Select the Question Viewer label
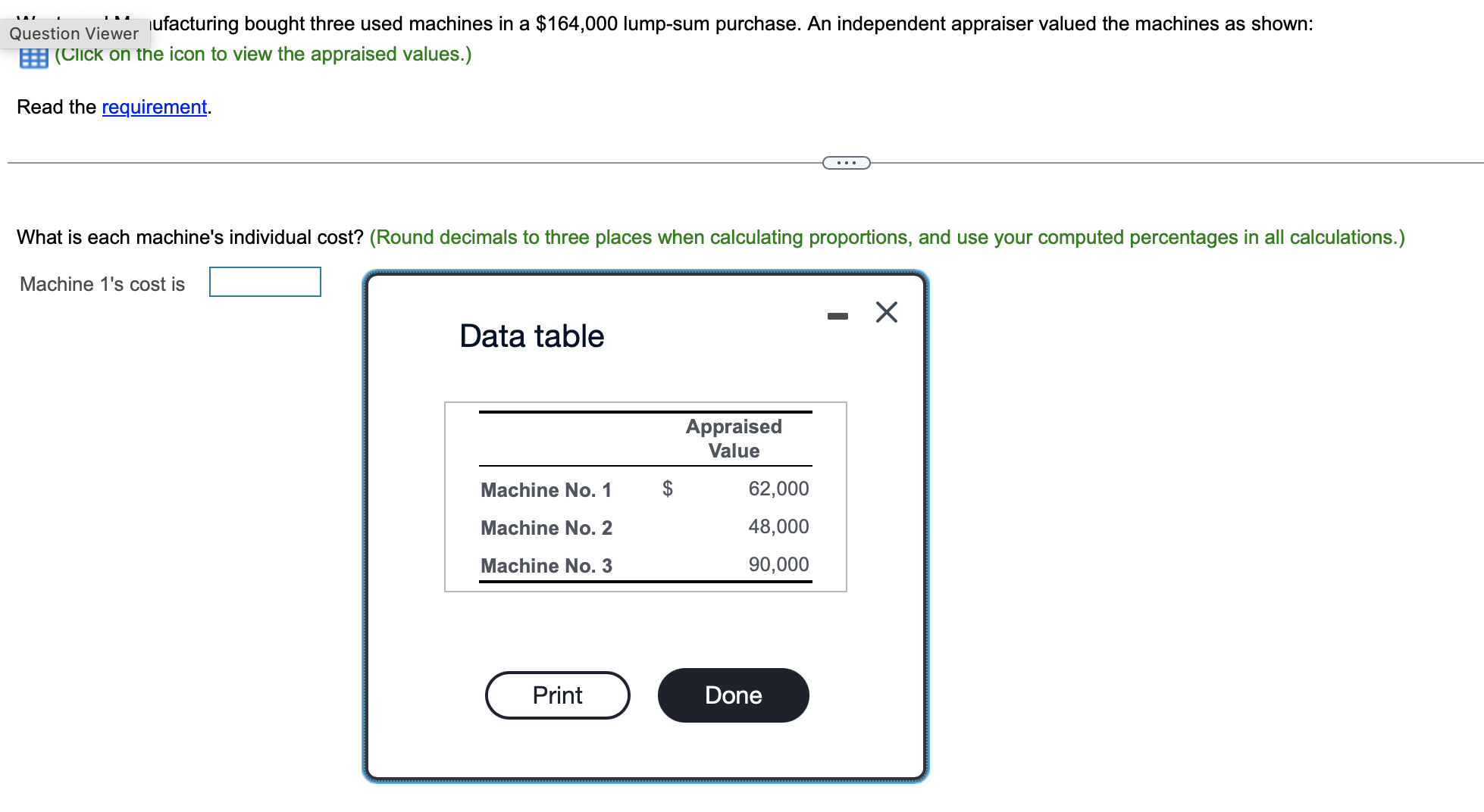Screen dimensions: 1484x812 coord(74,33)
